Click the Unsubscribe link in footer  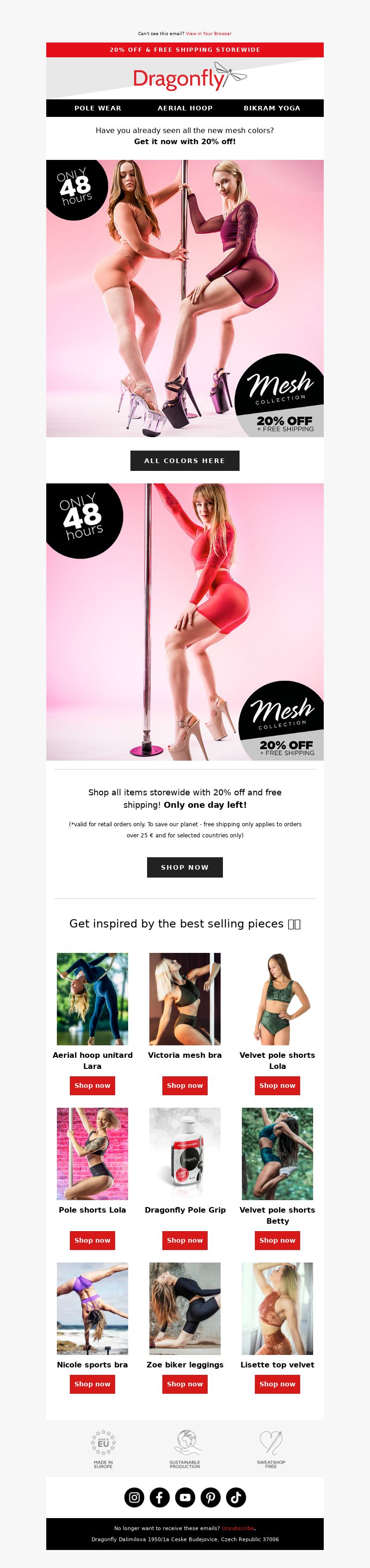pos(238,1528)
